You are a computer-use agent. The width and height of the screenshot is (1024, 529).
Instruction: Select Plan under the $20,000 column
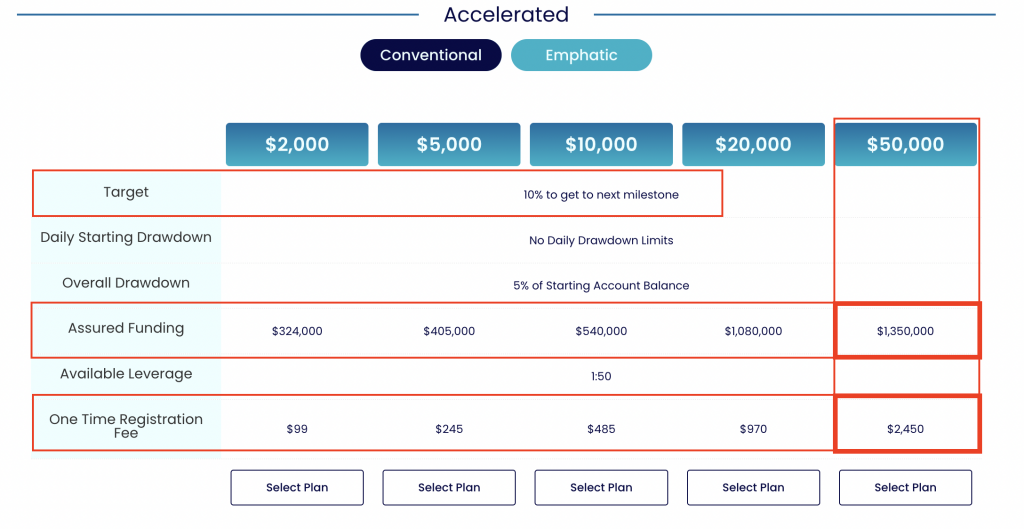click(754, 487)
